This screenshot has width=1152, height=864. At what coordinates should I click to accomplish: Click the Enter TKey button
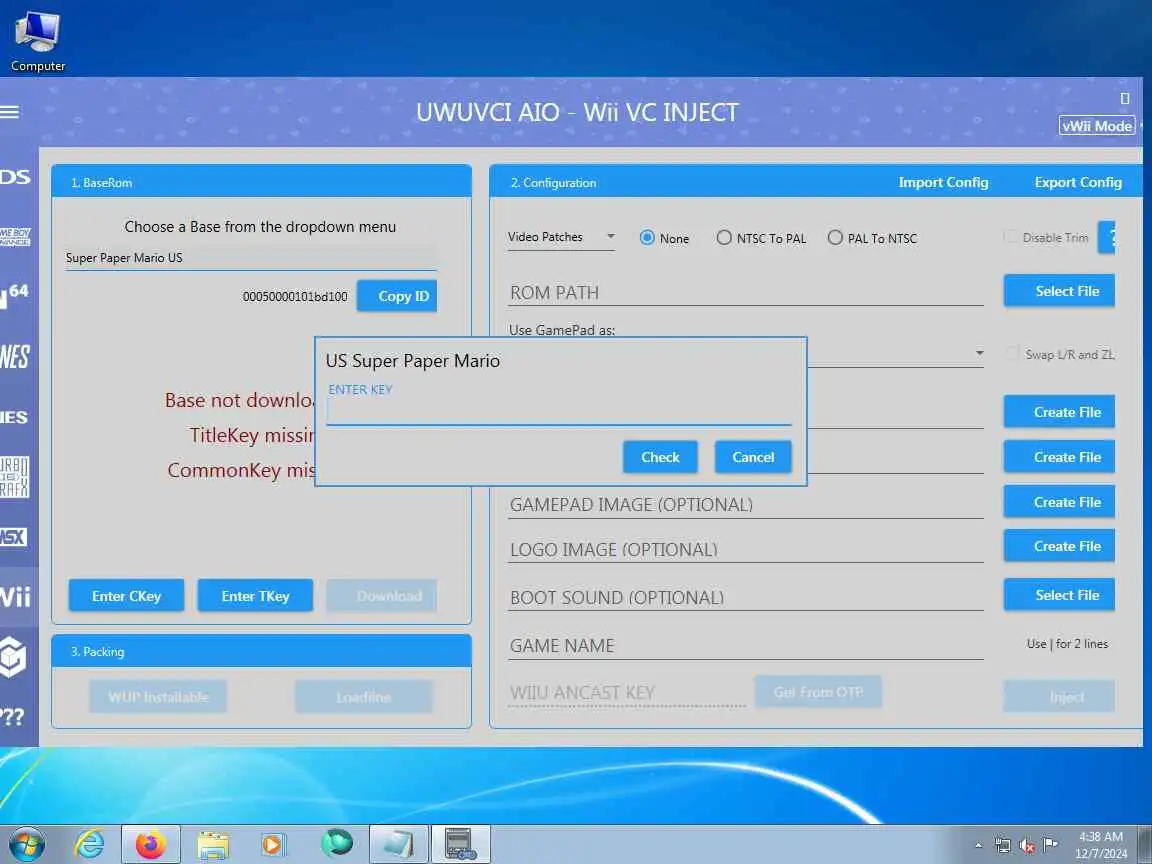pos(256,596)
